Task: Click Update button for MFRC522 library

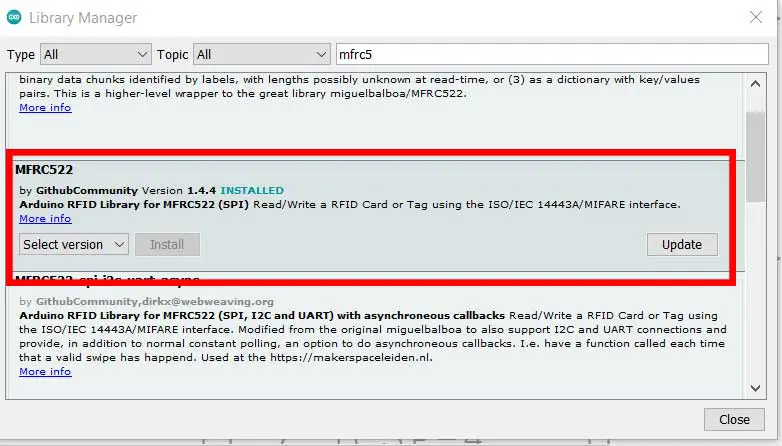Action: tap(682, 244)
